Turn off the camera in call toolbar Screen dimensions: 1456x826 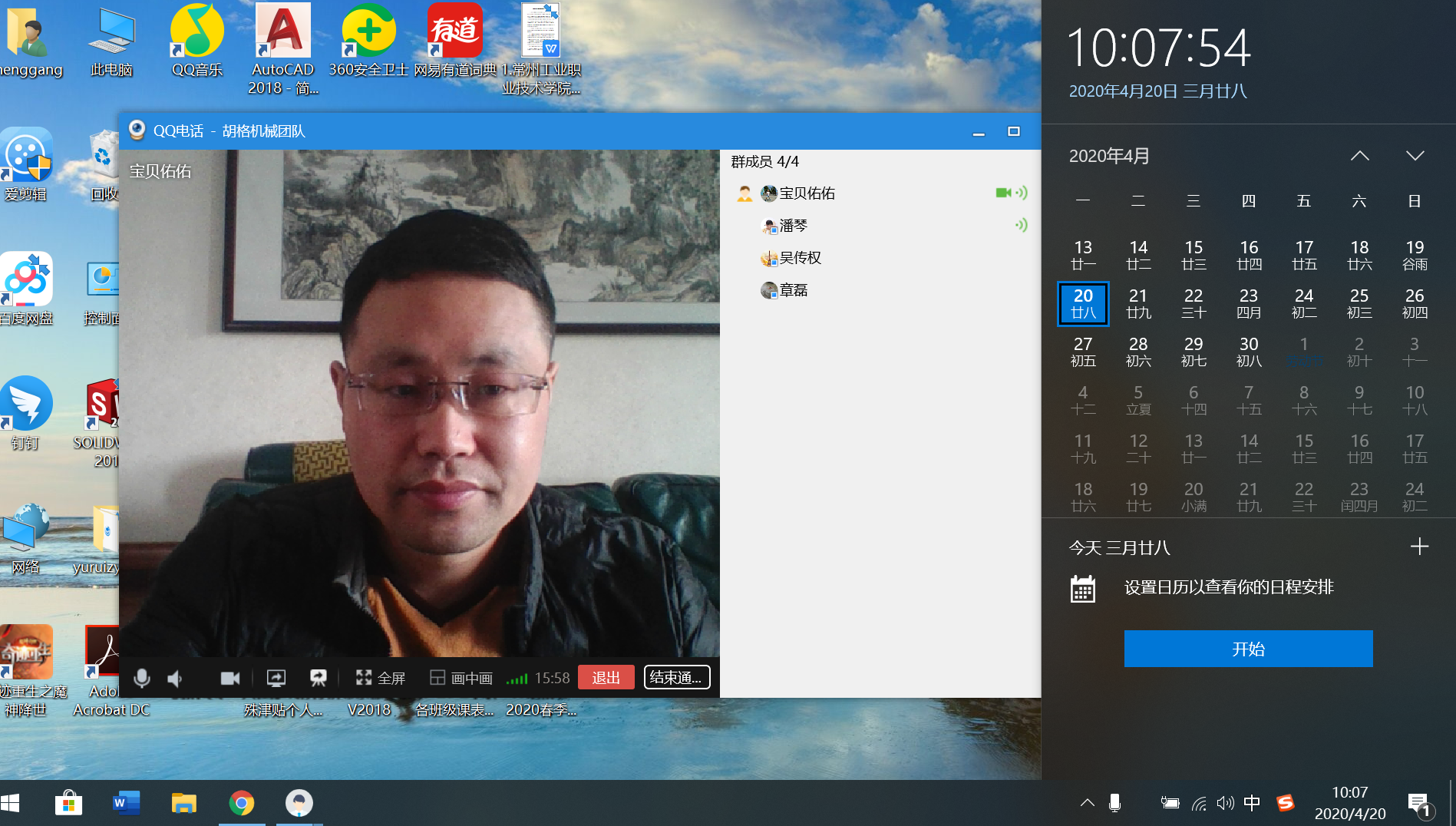[x=229, y=678]
